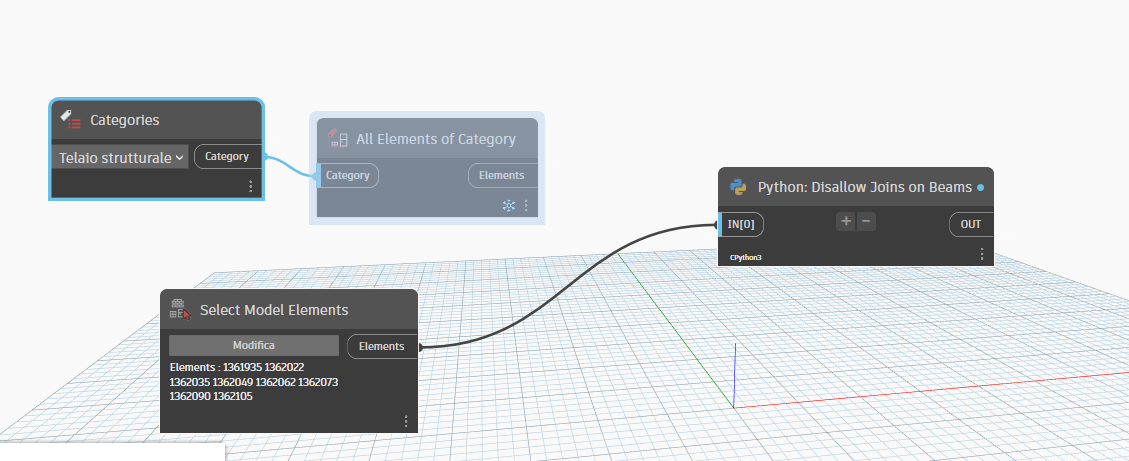Click the CPython3 engine label
Viewport: 1129px width, 461px height.
tap(746, 257)
